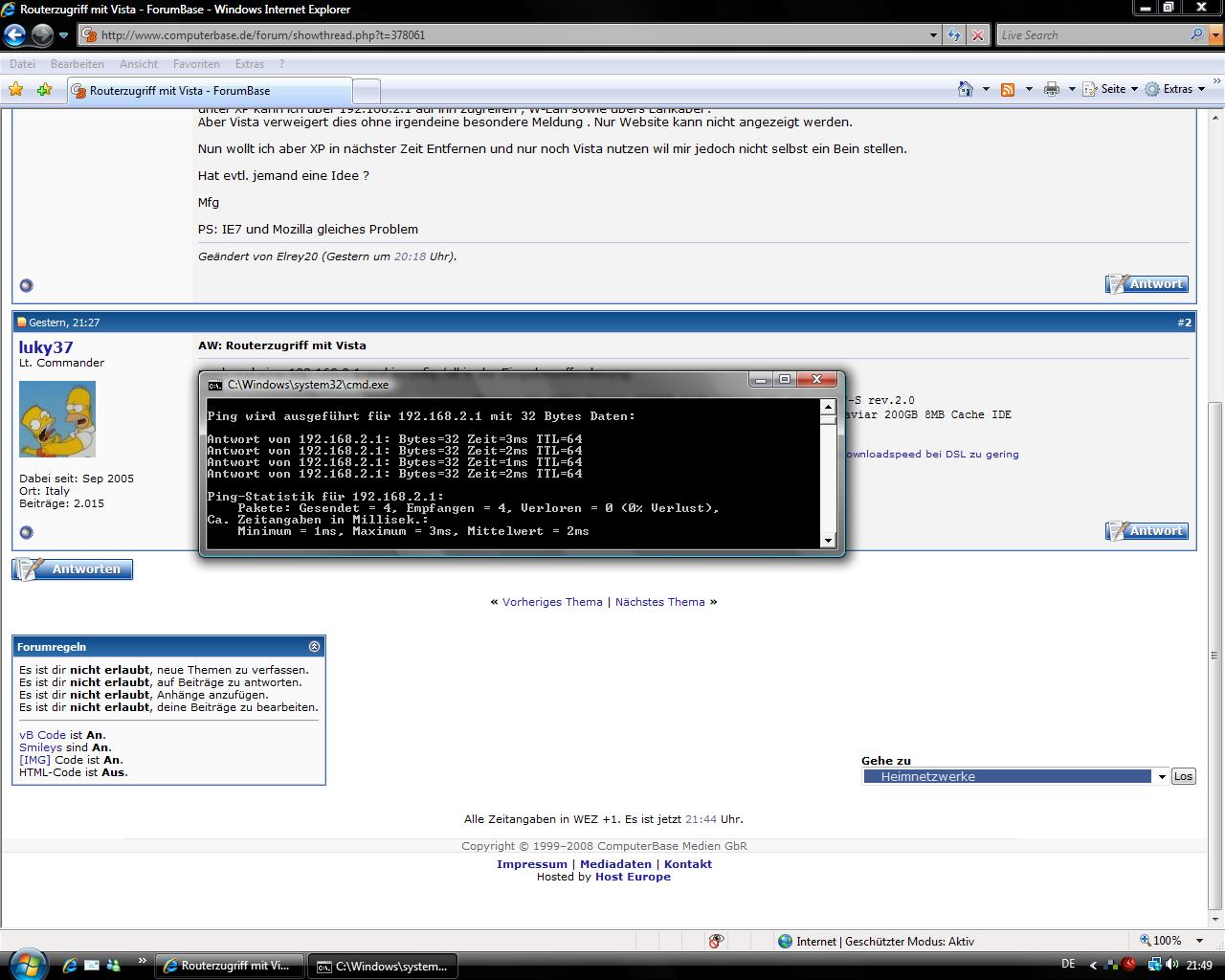Click the cmd.exe window title bar icon
The height and width of the screenshot is (980, 1225).
pyautogui.click(x=215, y=385)
